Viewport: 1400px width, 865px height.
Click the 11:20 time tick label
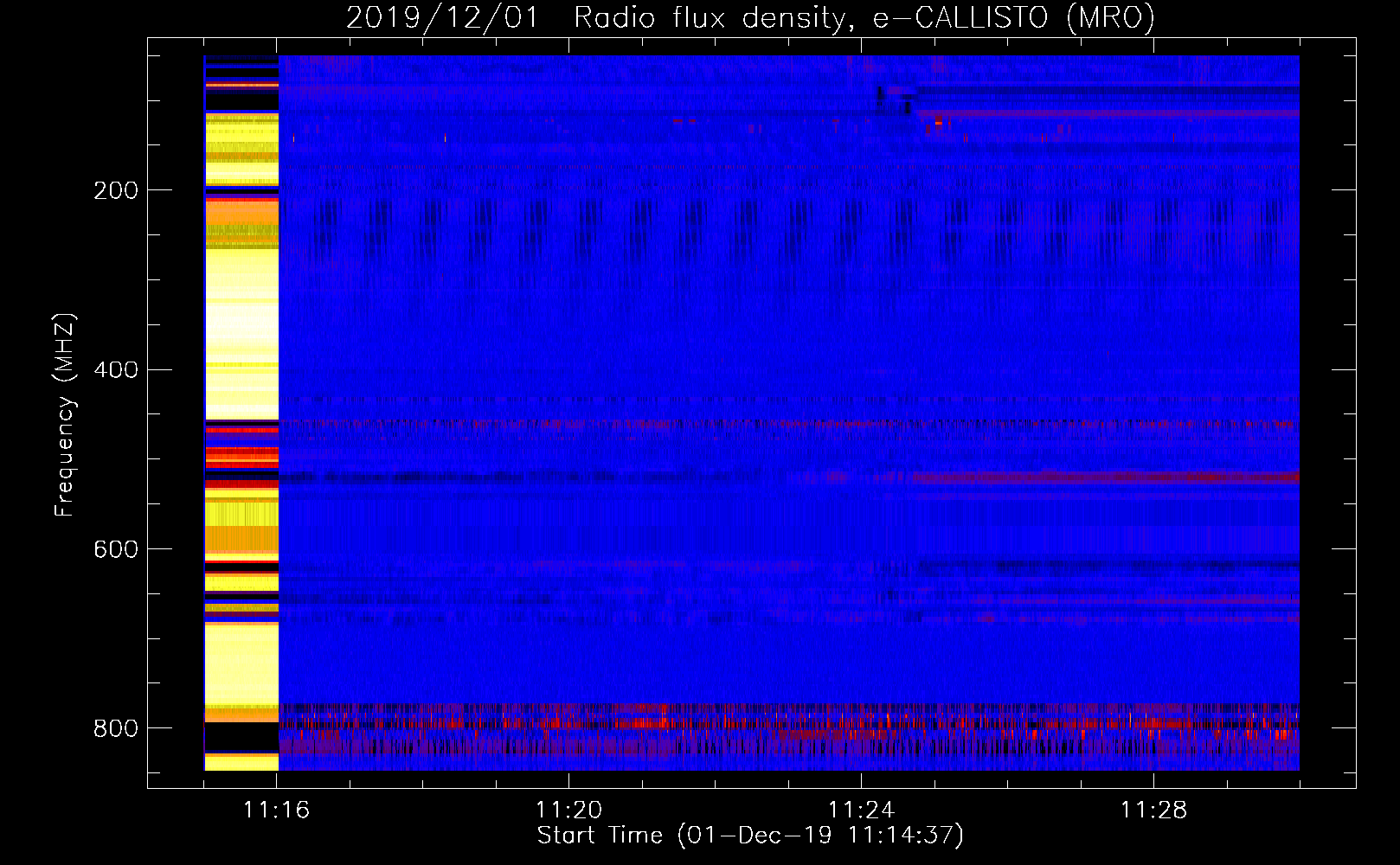(x=569, y=811)
